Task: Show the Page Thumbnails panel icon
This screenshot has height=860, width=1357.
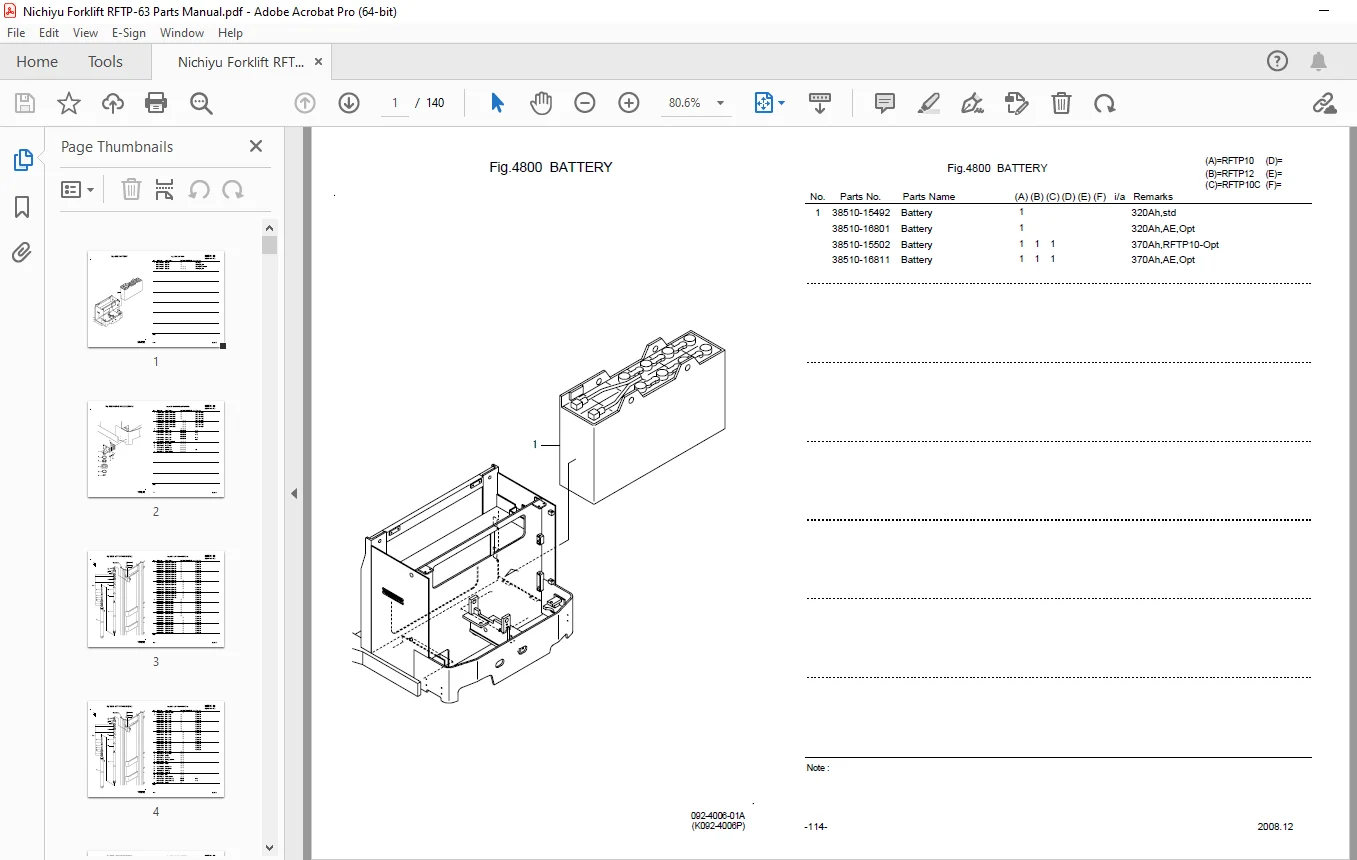Action: point(22,160)
